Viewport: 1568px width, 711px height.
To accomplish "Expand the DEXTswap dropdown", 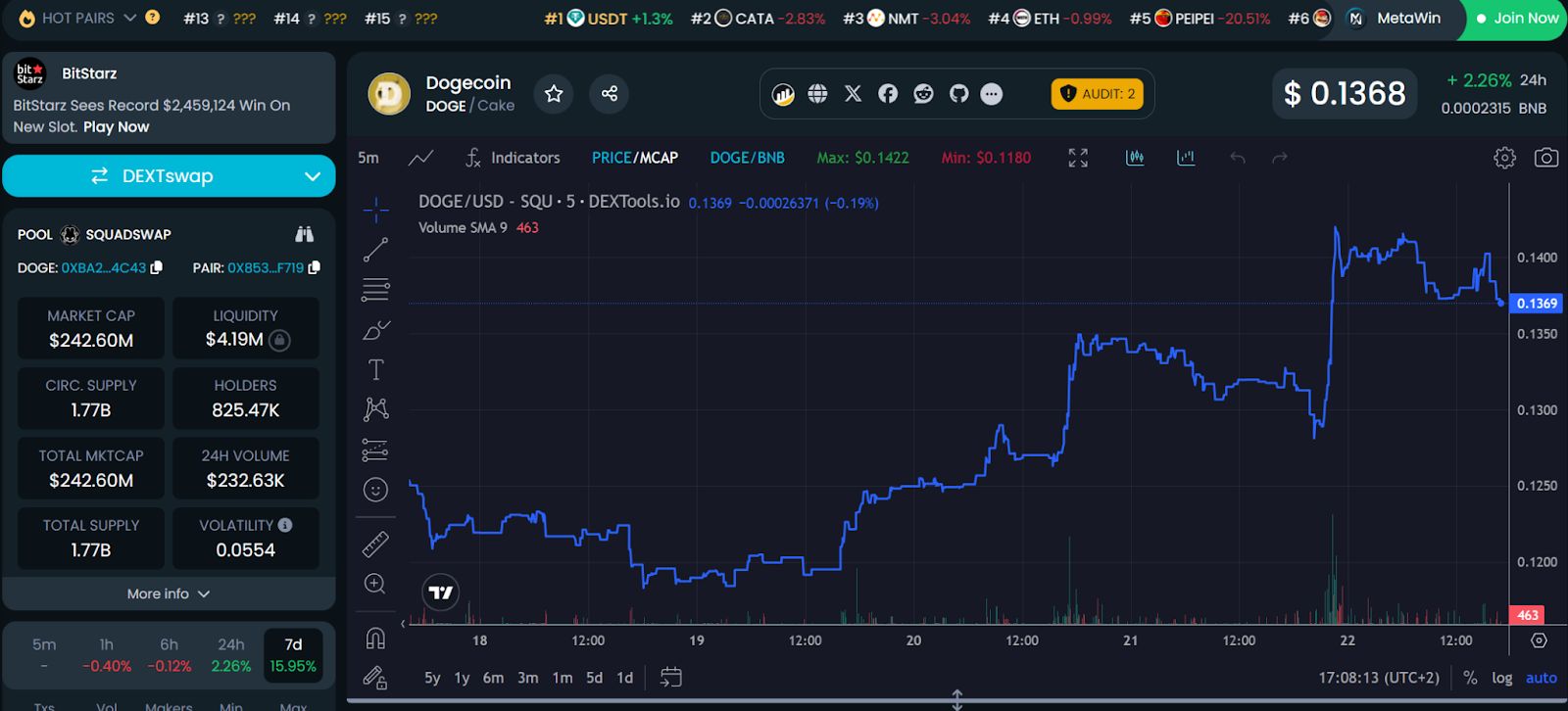I will click(x=312, y=176).
